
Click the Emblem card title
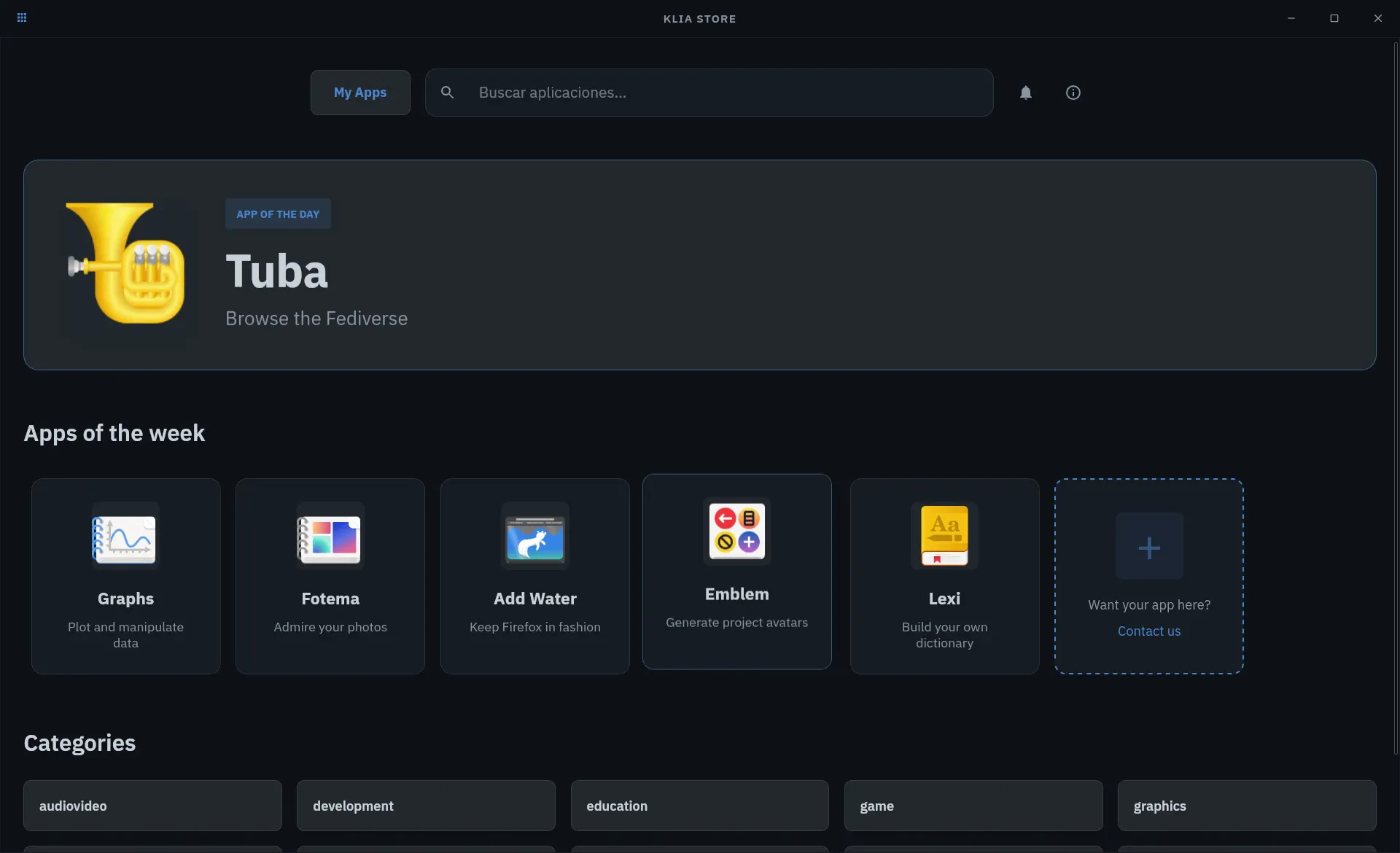click(737, 594)
